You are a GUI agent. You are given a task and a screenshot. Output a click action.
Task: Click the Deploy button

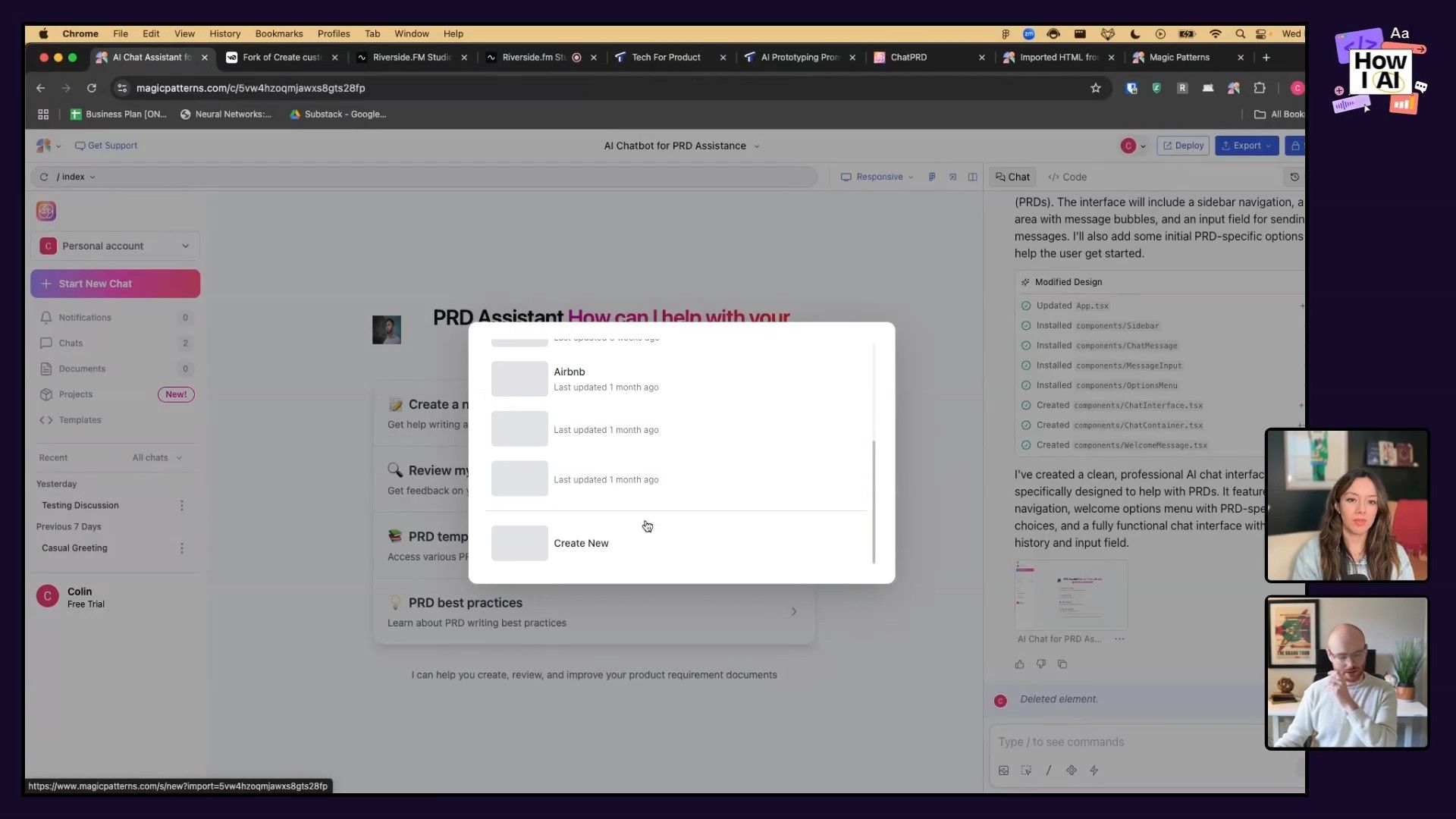(x=1183, y=146)
